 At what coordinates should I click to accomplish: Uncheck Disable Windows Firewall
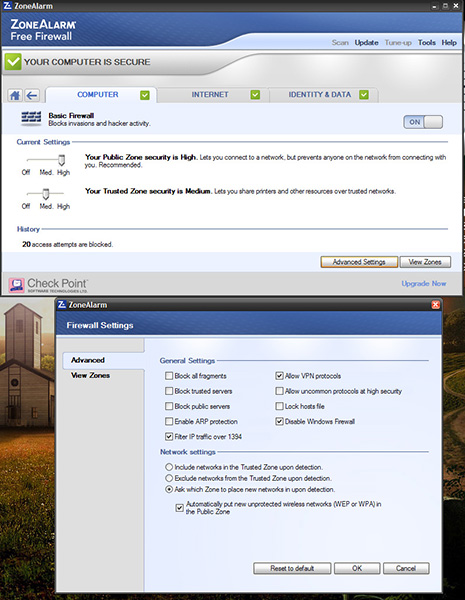[279, 421]
